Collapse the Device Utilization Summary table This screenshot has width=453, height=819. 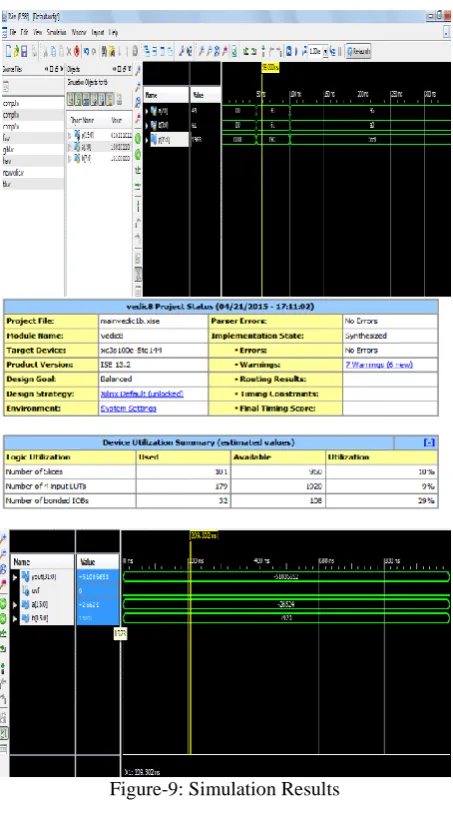point(429,443)
